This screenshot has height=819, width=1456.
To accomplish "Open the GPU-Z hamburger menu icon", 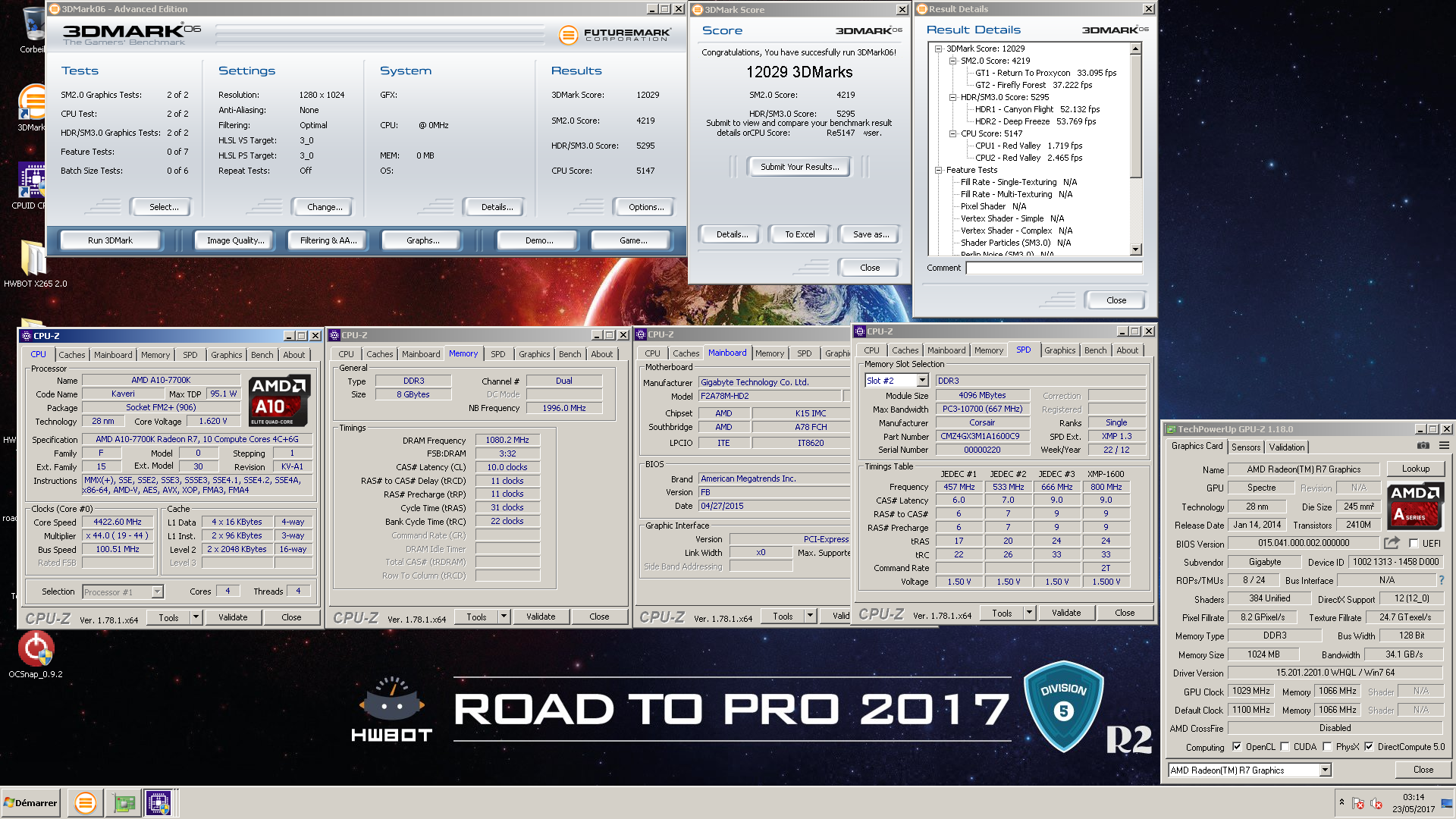I will pyautogui.click(x=1444, y=446).
